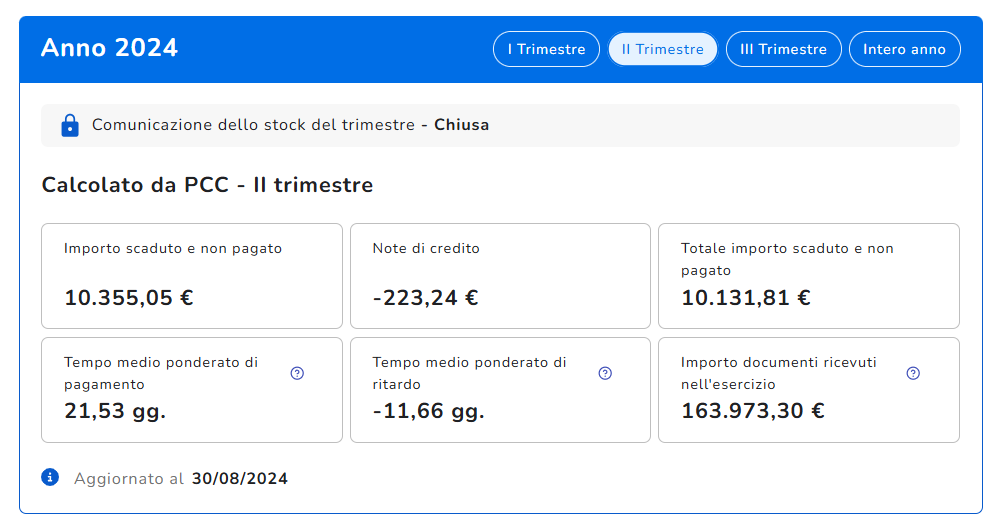Switch to the I Trimestre tab
This screenshot has height=525, width=994.
546,49
